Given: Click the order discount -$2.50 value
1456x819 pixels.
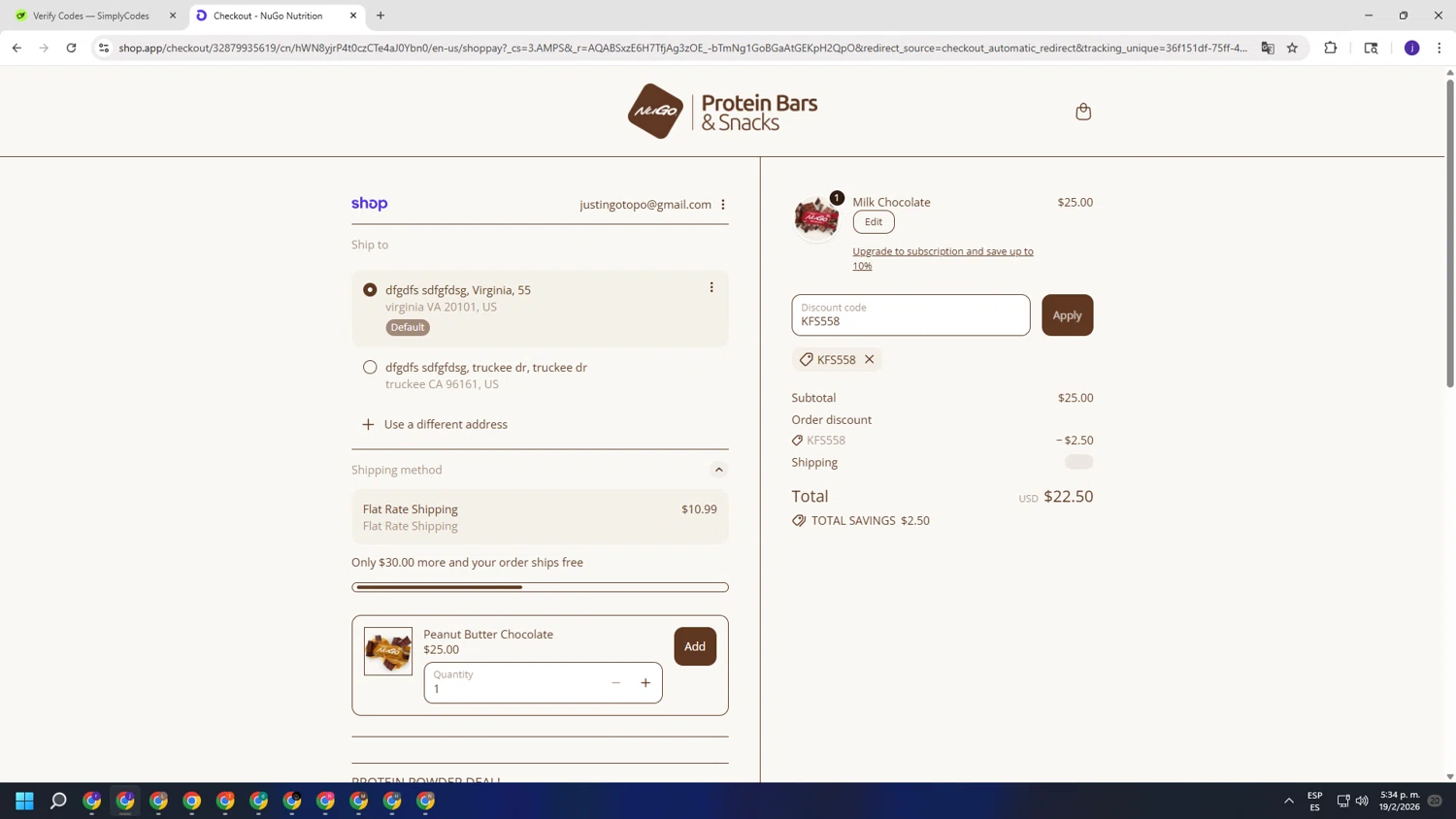Looking at the screenshot, I should pos(1075,441).
